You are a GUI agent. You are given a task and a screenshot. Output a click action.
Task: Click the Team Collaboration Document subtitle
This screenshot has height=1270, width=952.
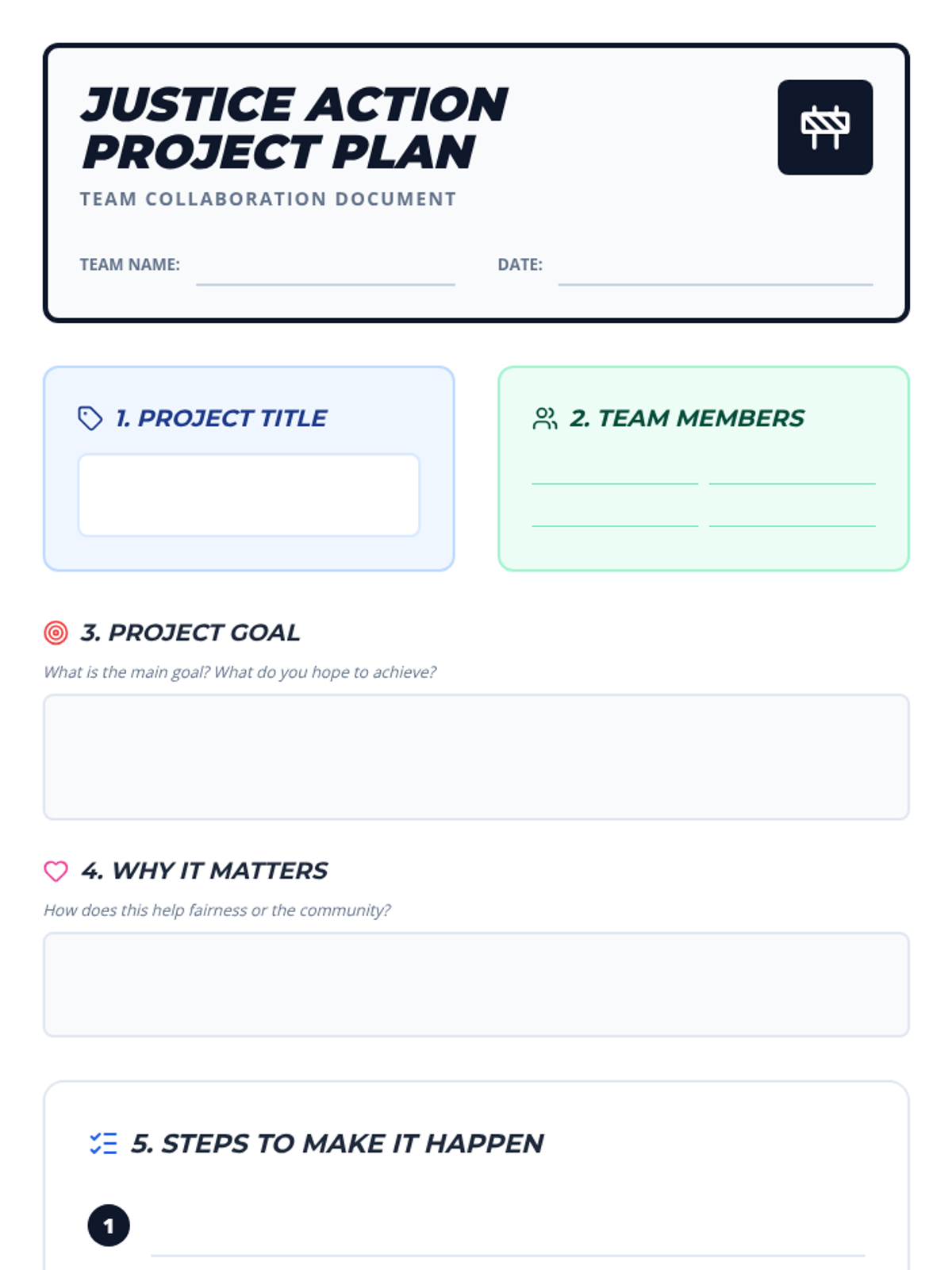click(x=268, y=198)
